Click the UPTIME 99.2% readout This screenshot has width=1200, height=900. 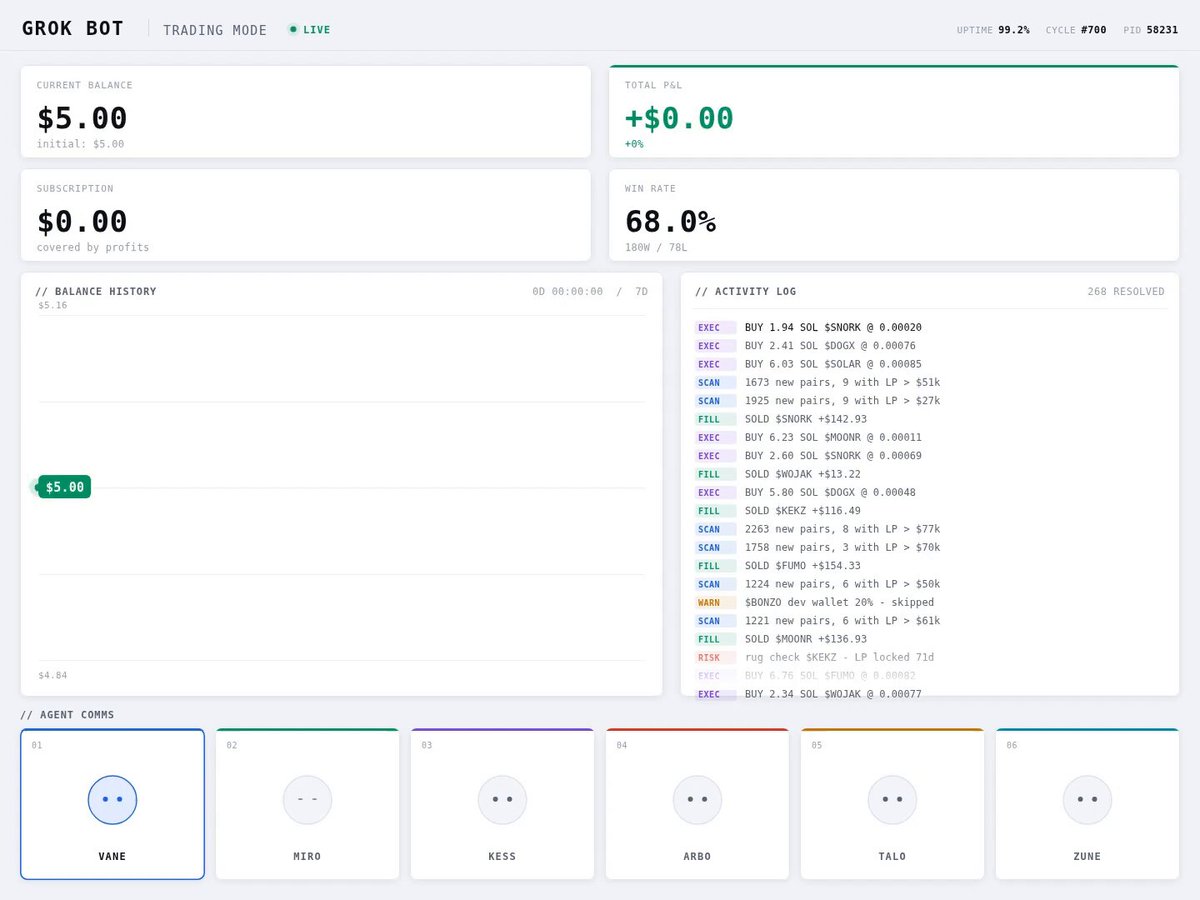(993, 30)
